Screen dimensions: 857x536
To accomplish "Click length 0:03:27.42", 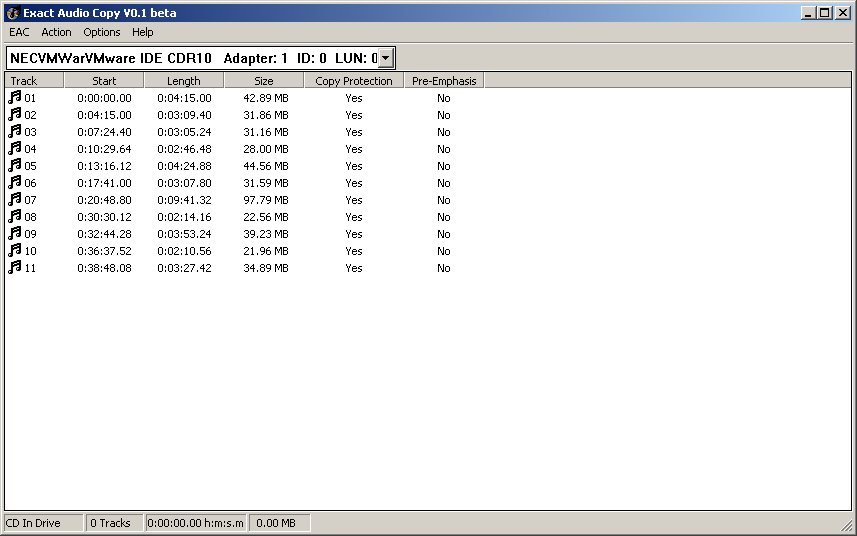I will point(184,268).
